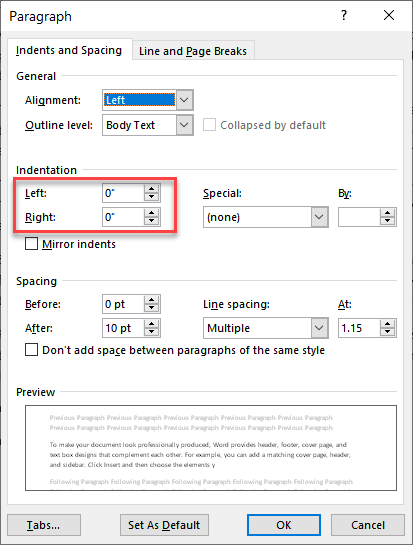Increase Spacing Before value with up arrow

pyautogui.click(x=152, y=300)
